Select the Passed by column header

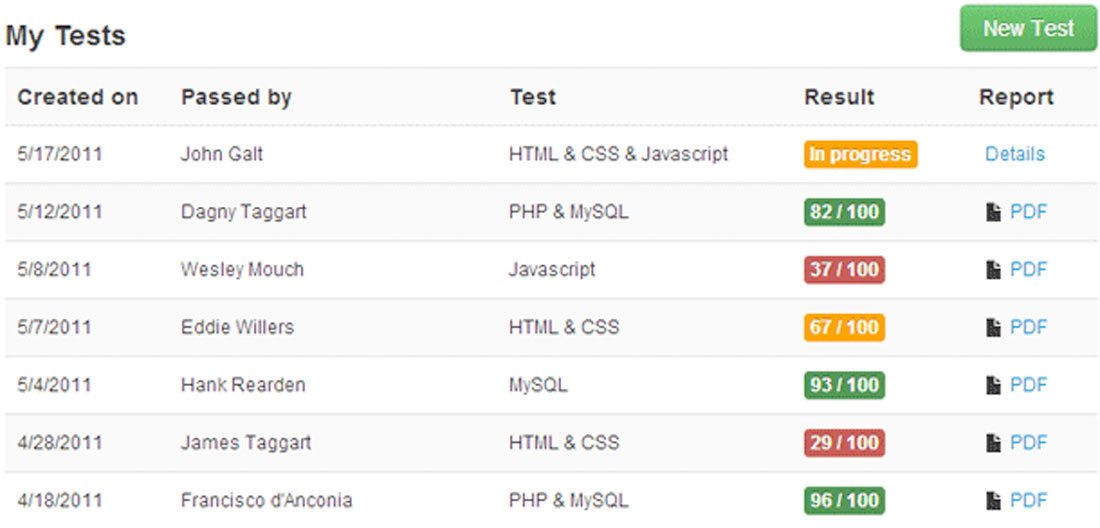point(236,97)
